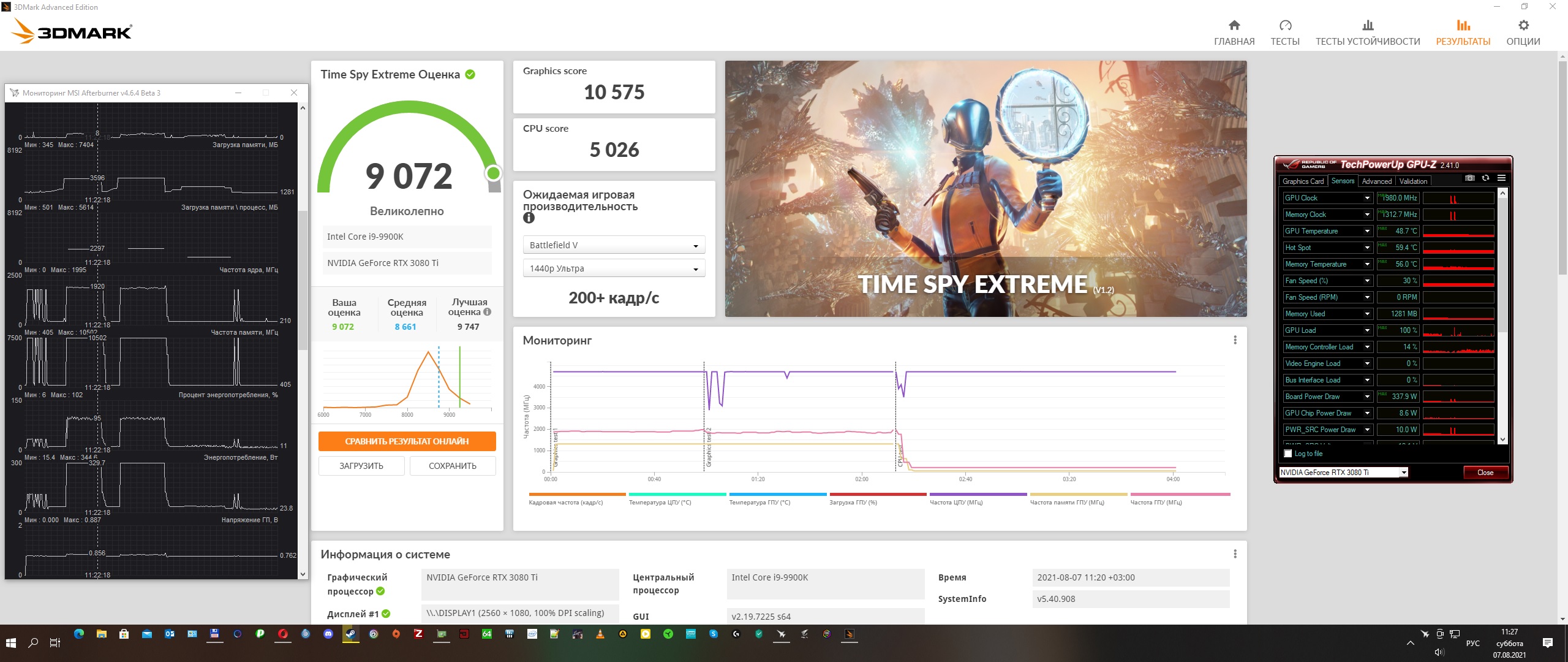Screen dimensions: 1568x662
Task: Expand the GPU Clock sensor dropdown arrow
Action: tap(1367, 198)
